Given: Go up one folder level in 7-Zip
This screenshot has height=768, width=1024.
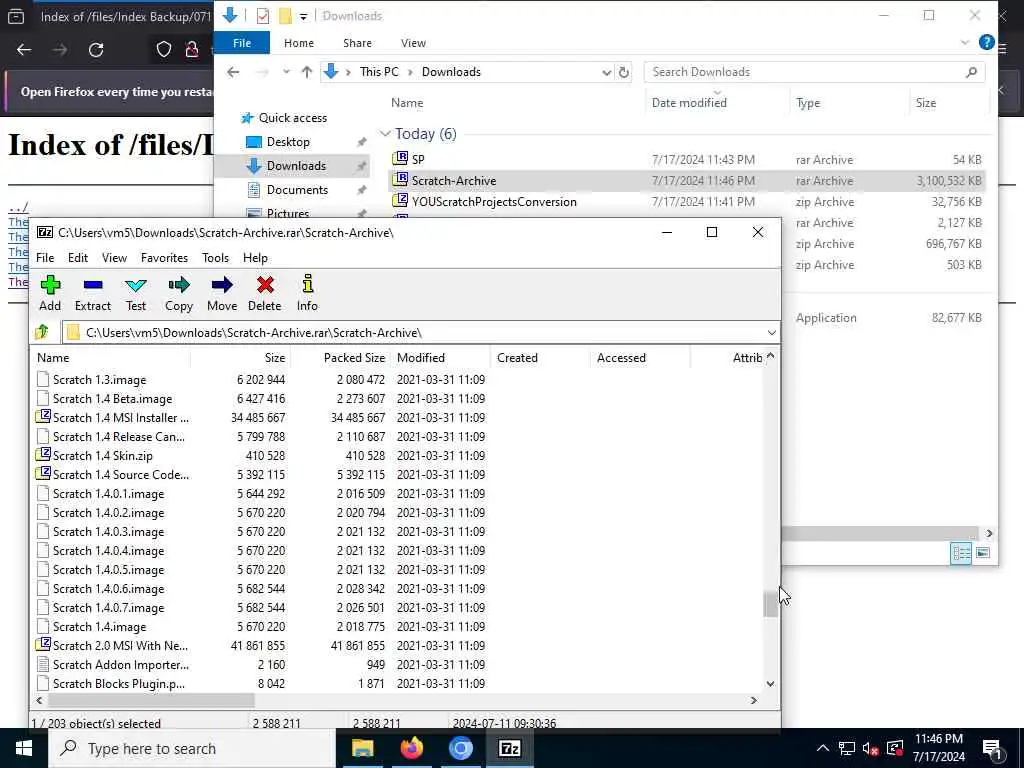Looking at the screenshot, I should [42, 332].
